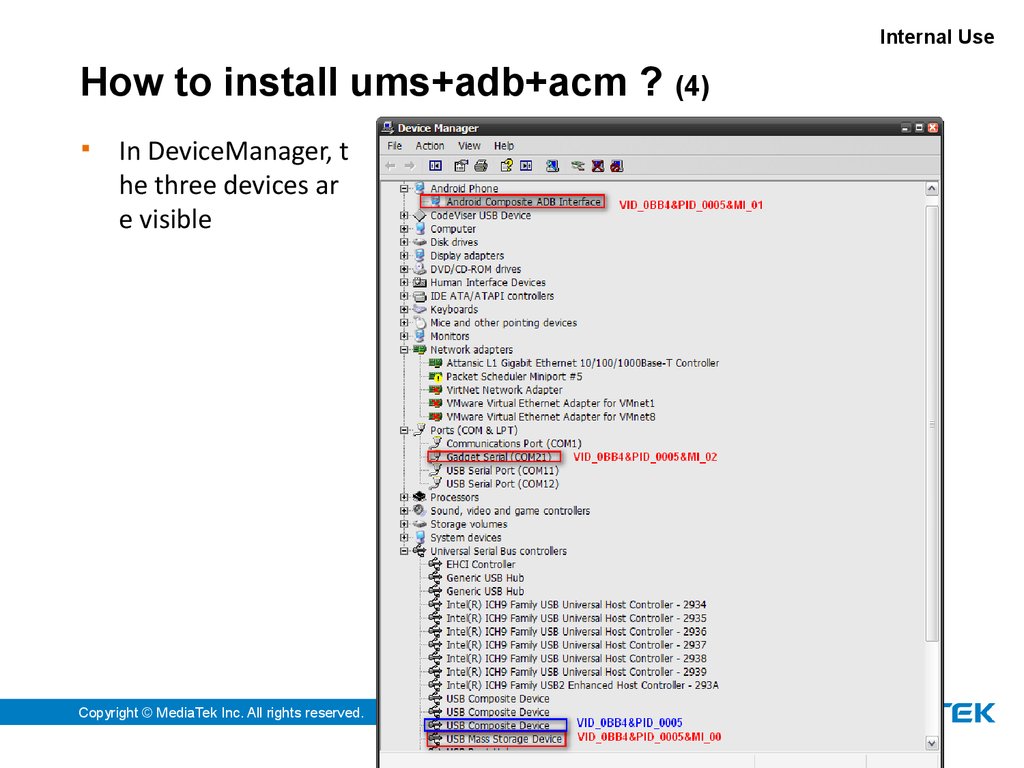This screenshot has width=1024, height=768.
Task: Click the Back arrow in the toolbar
Action: pyautogui.click(x=391, y=166)
